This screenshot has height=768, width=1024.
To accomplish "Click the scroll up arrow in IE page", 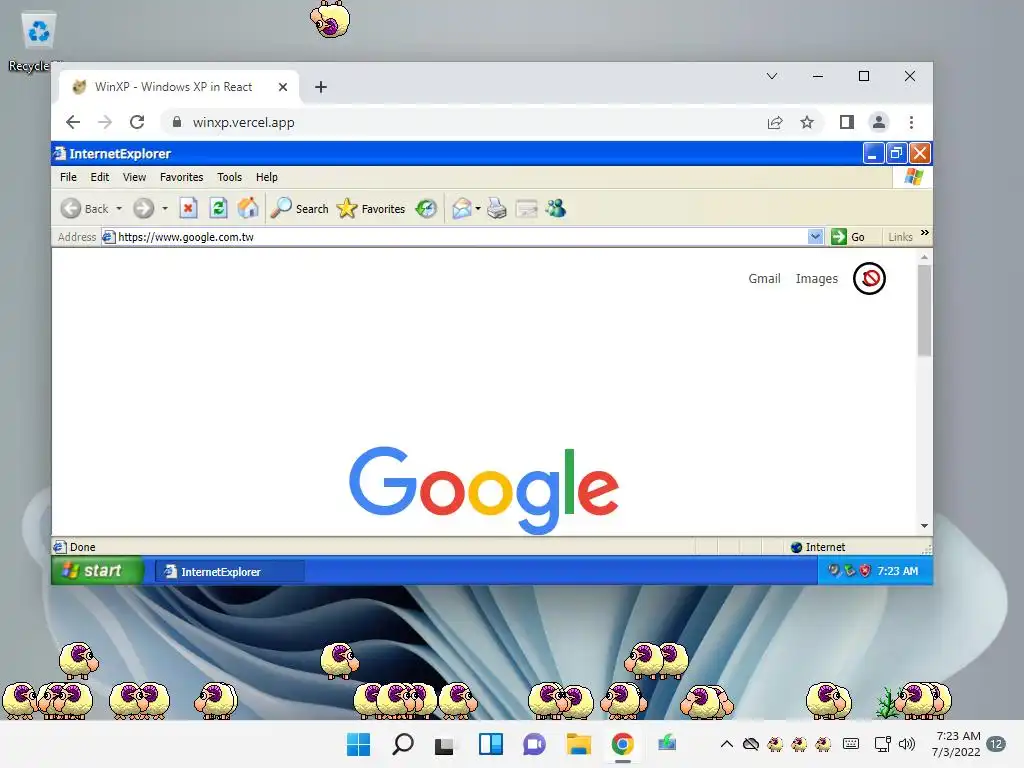I will [x=924, y=258].
